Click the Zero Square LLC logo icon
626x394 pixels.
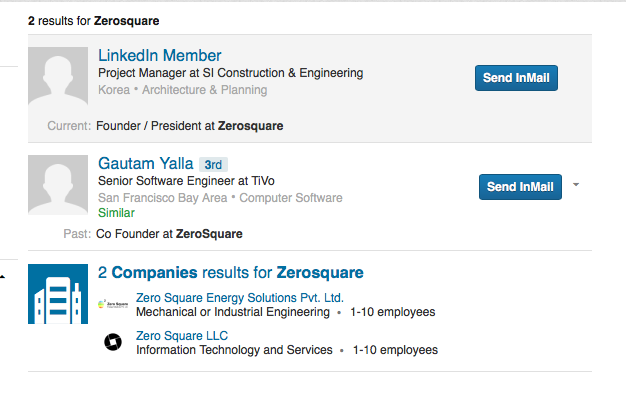(113, 342)
